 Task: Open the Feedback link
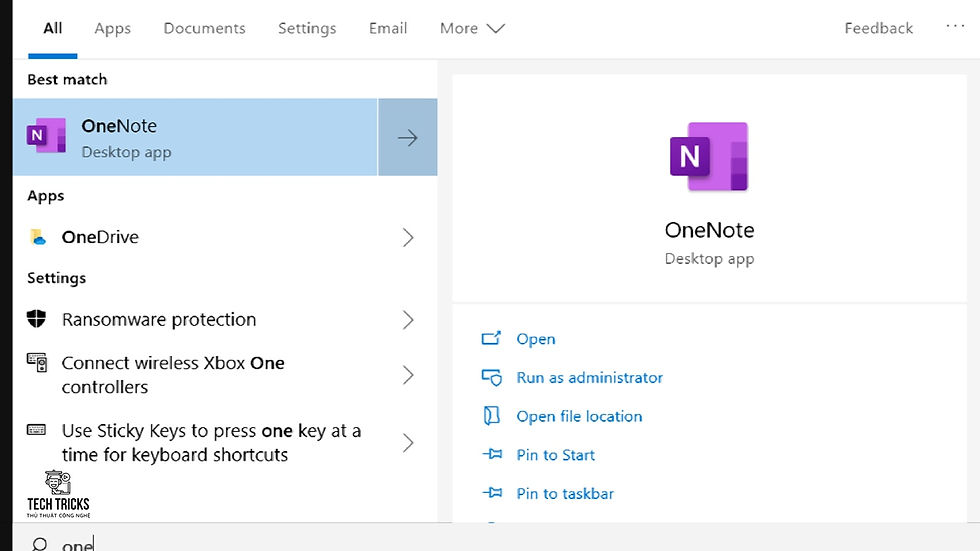tap(878, 28)
